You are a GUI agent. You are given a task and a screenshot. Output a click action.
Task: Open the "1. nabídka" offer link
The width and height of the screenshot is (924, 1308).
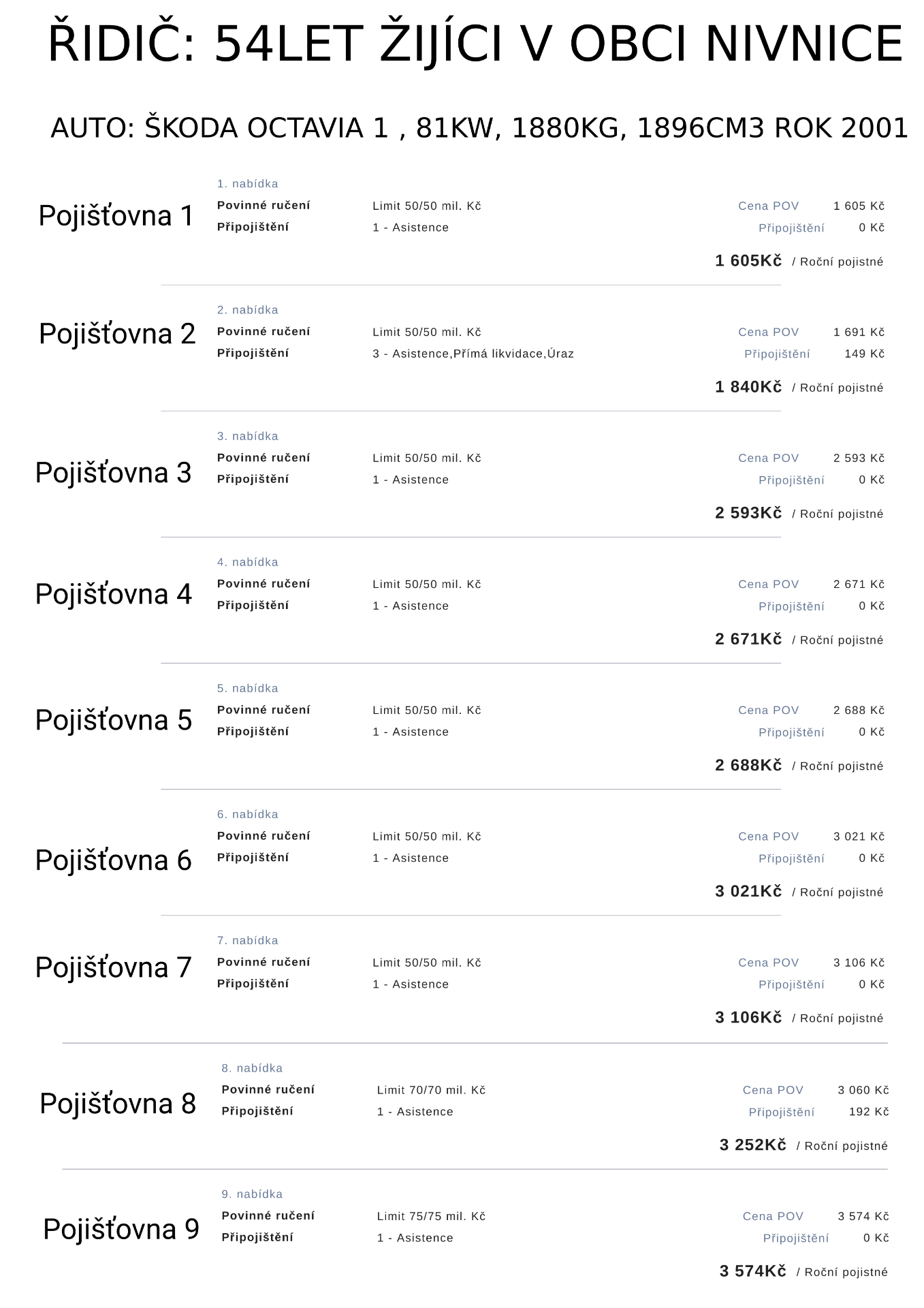[247, 184]
